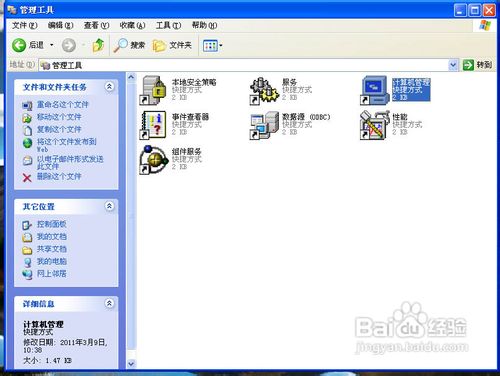The height and width of the screenshot is (376, 500).
Task: Open the 我的文档 link
Action: click(x=51, y=237)
